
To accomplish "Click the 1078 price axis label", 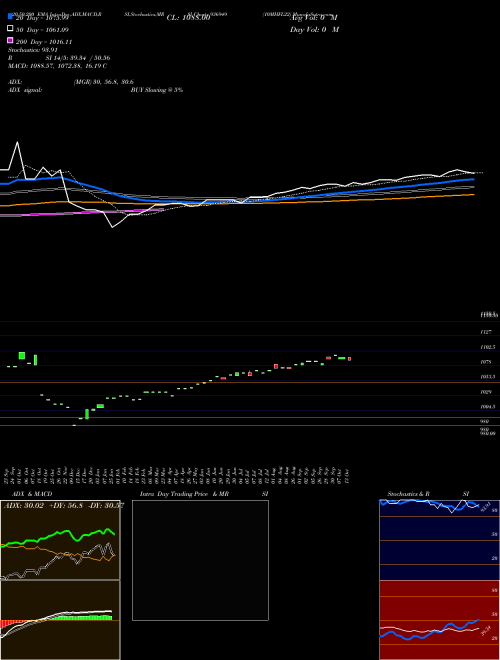I will 486,362.
